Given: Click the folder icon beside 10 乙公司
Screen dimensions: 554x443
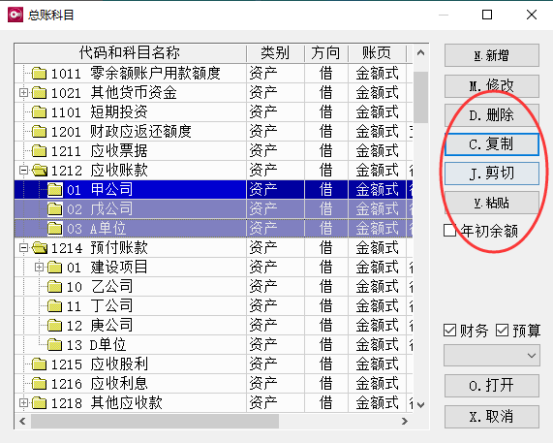Looking at the screenshot, I should pos(55,287).
